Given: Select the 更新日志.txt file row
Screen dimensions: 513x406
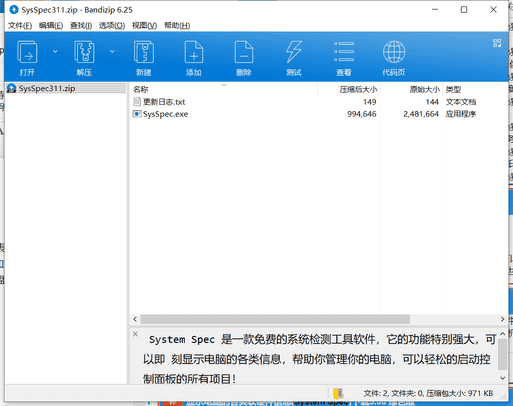Looking at the screenshot, I should click(x=304, y=102).
